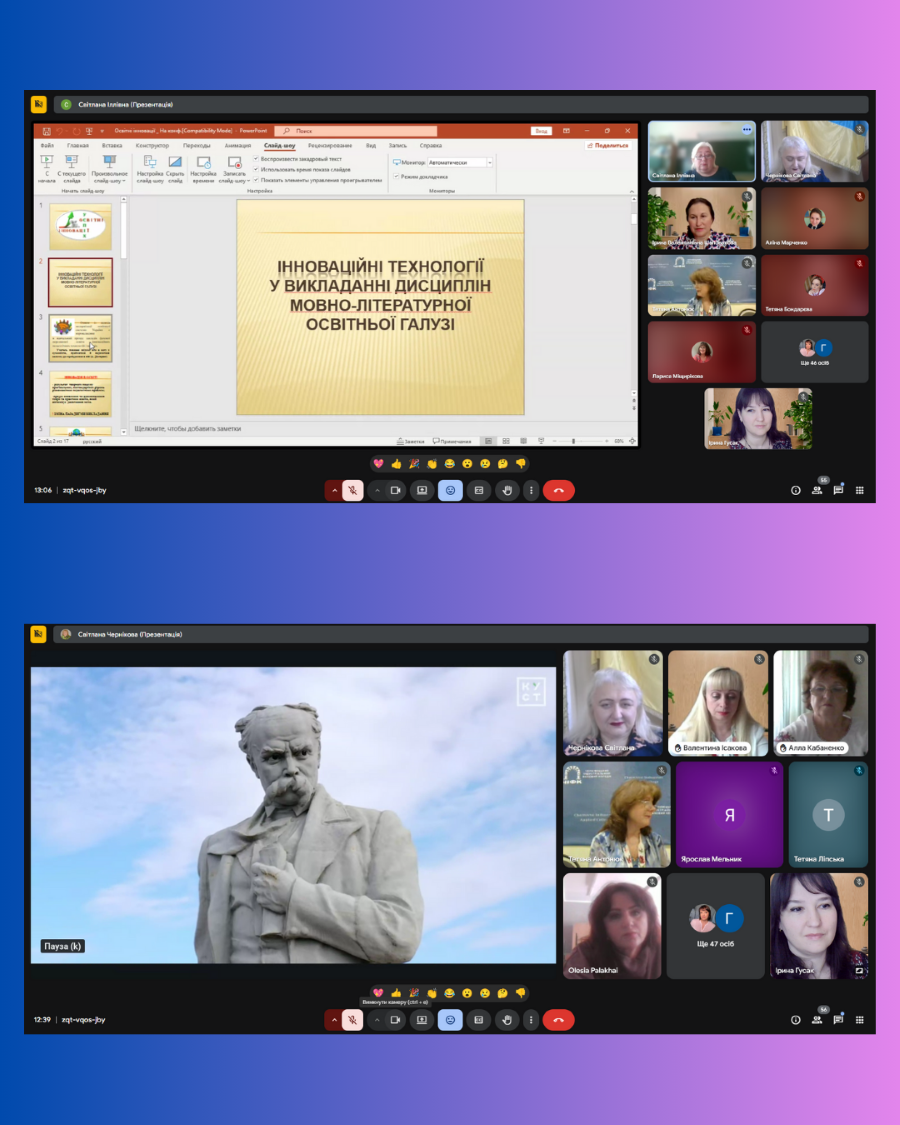Toggle captions button in the upper meeting bar
Image resolution: width=900 pixels, height=1125 pixels.
point(479,490)
